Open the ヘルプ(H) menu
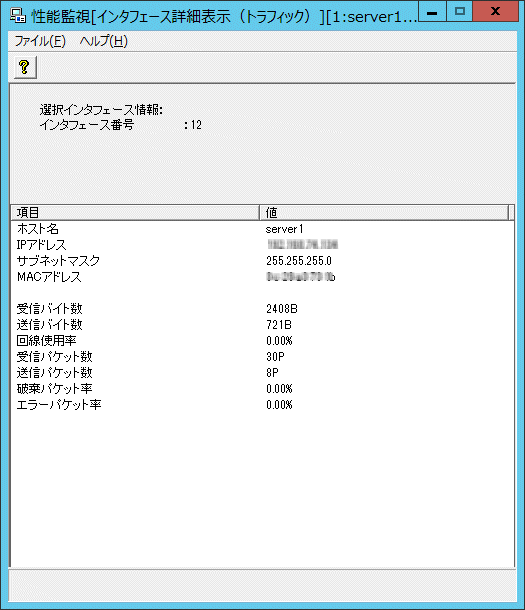Screen dimensions: 525x610 (x=104, y=41)
